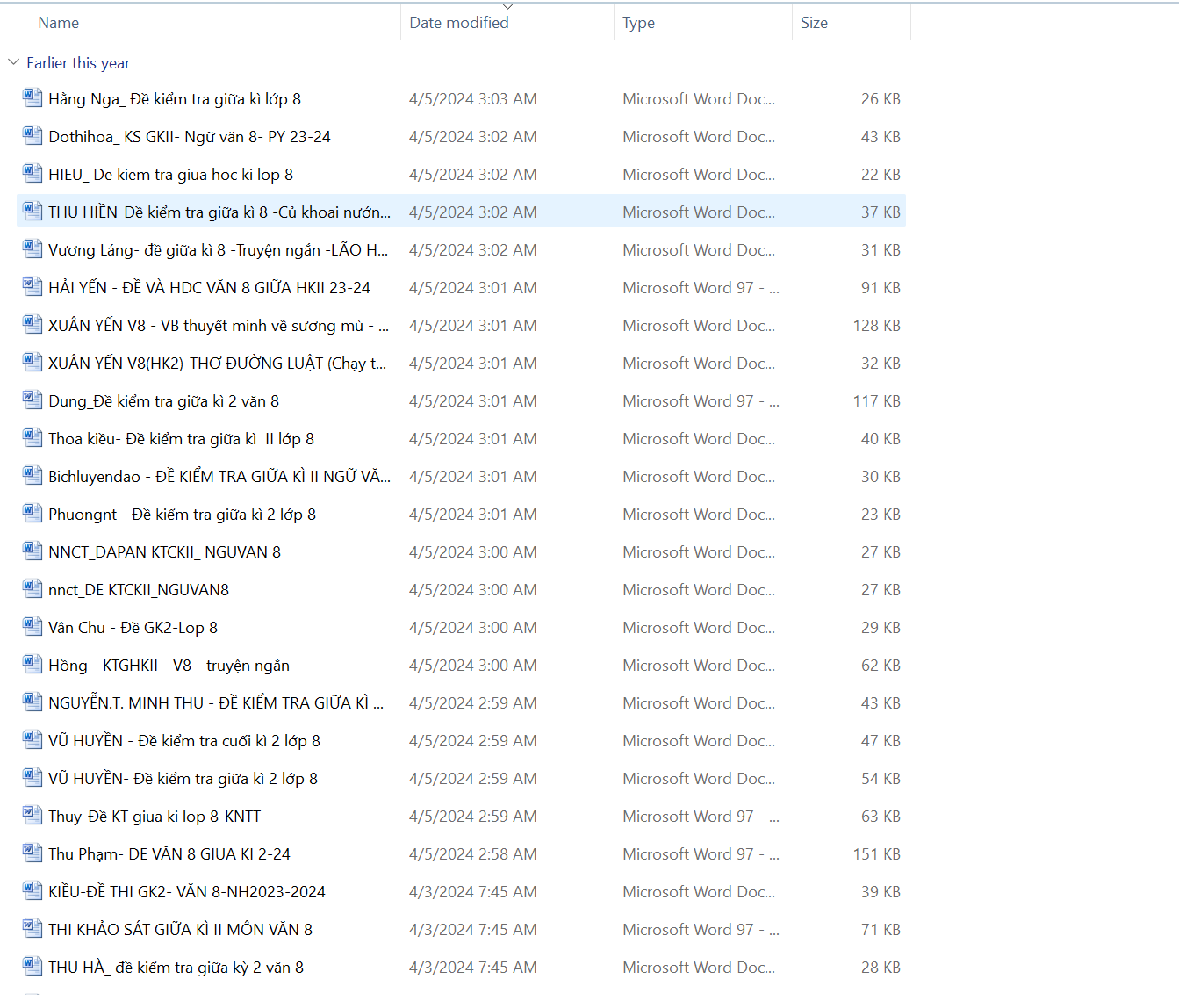Click file name THI KHẢO SÁT GIỮA KÌ II MÔN VĂN 8

[x=180, y=930]
